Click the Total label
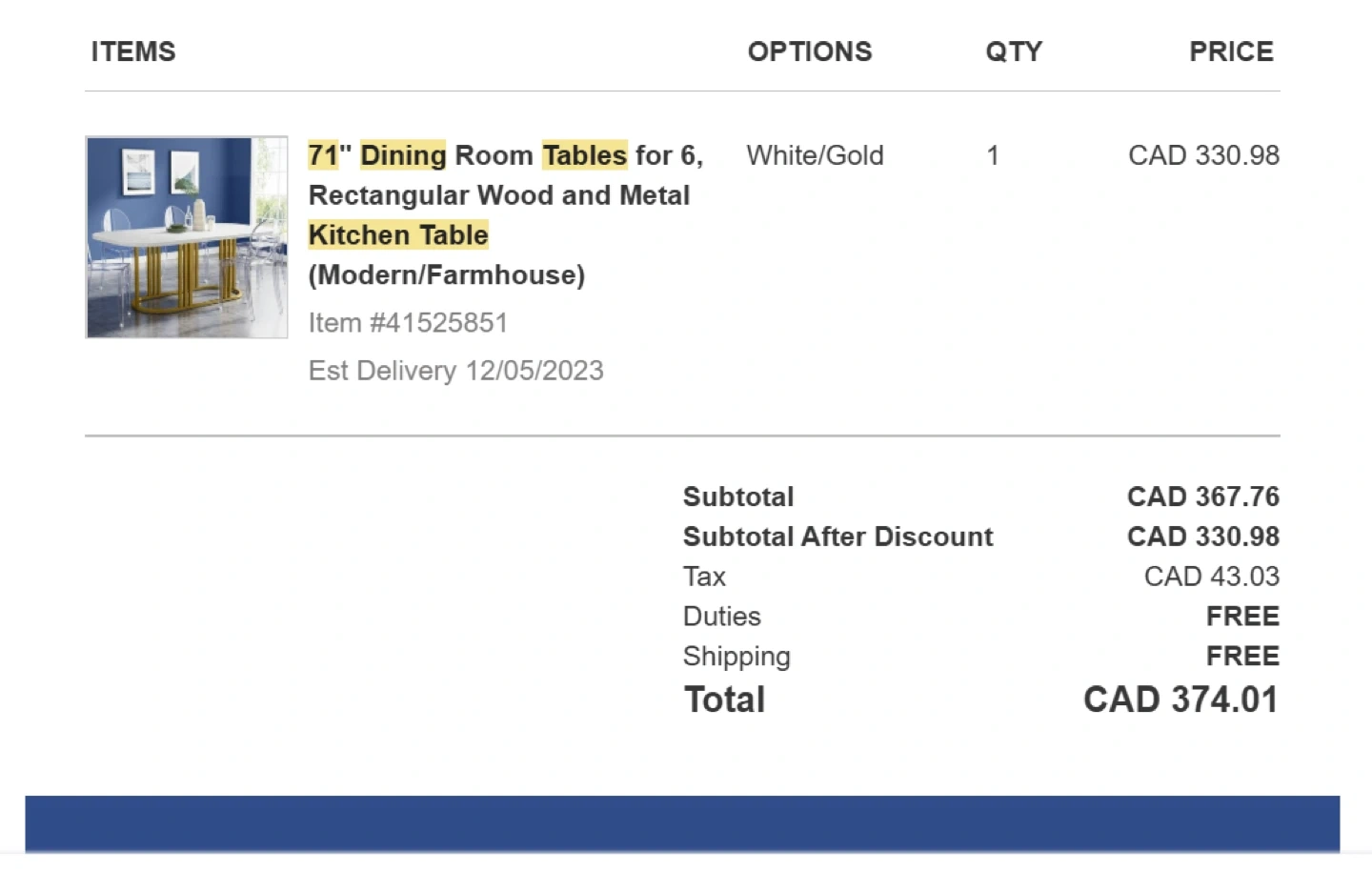The height and width of the screenshot is (872, 1372). click(724, 700)
